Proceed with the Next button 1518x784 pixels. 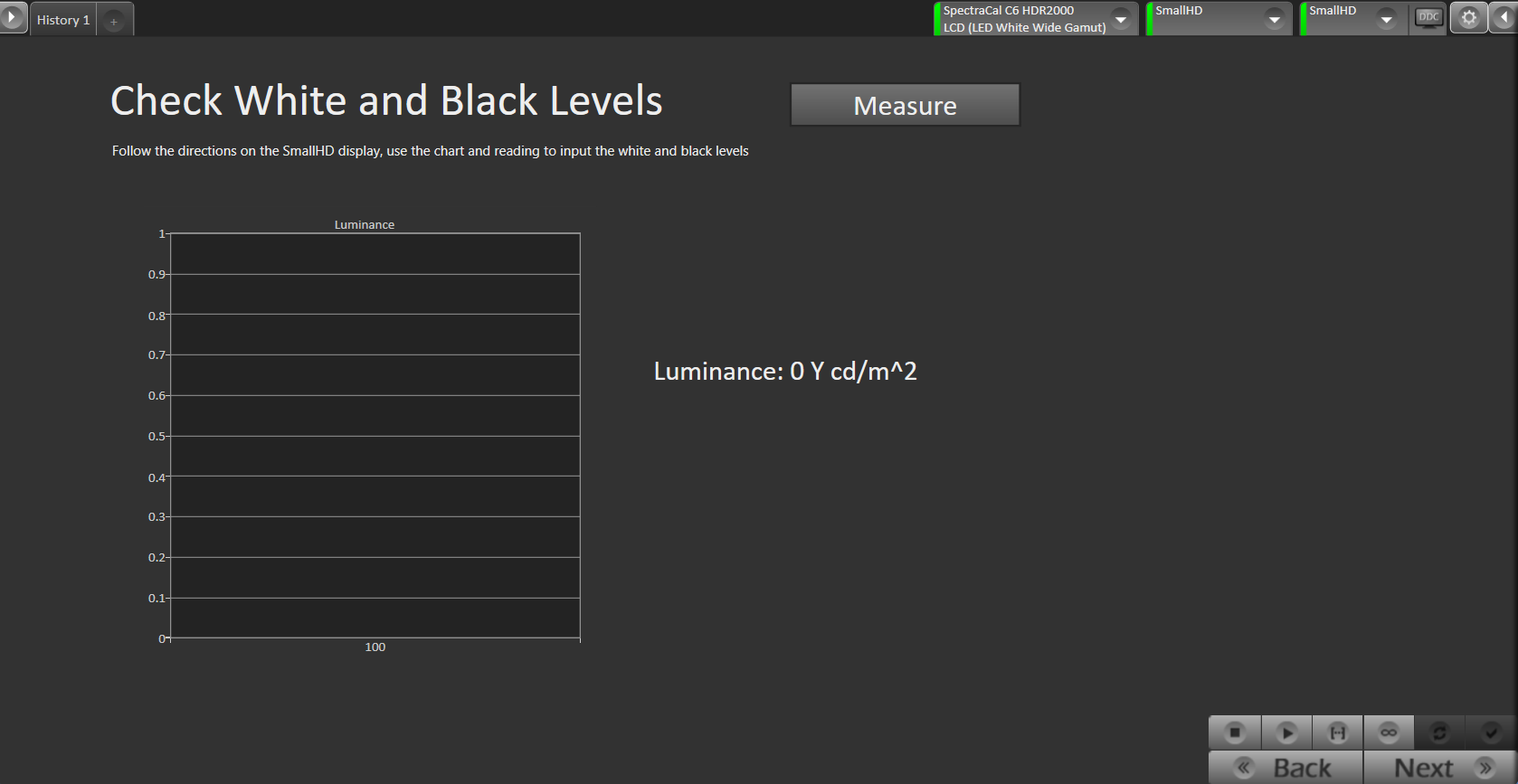(x=1440, y=768)
